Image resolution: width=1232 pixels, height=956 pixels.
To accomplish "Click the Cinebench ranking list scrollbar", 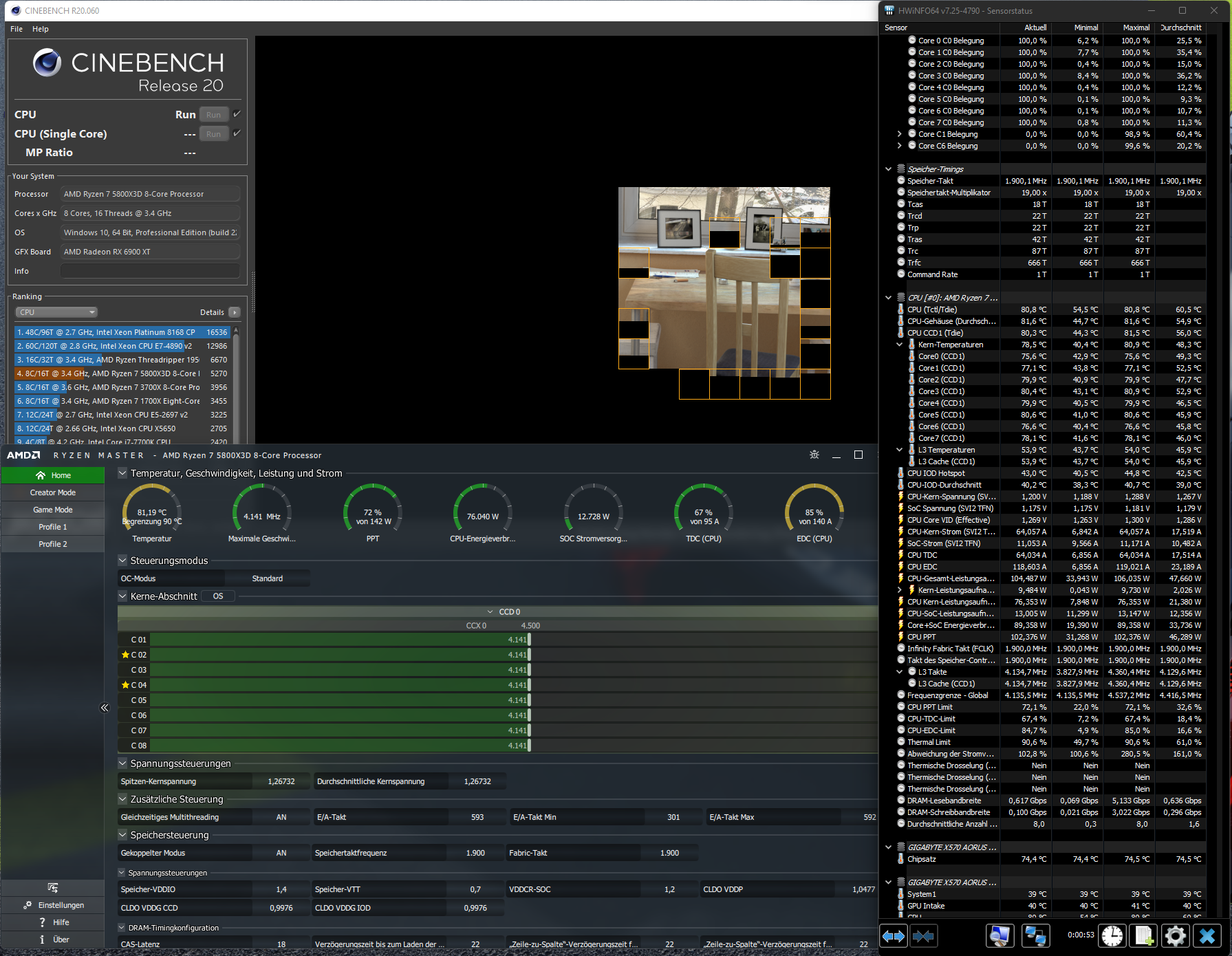I will (x=236, y=384).
